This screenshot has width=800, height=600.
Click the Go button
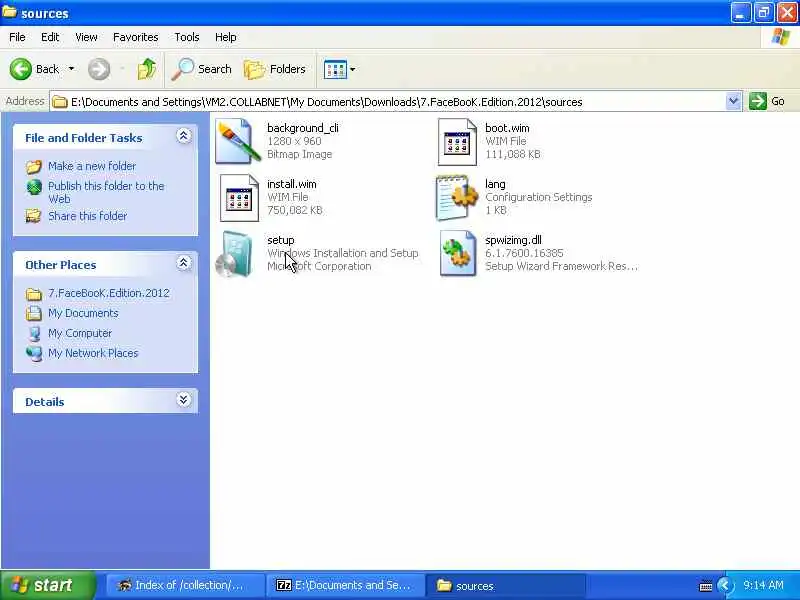click(767, 101)
